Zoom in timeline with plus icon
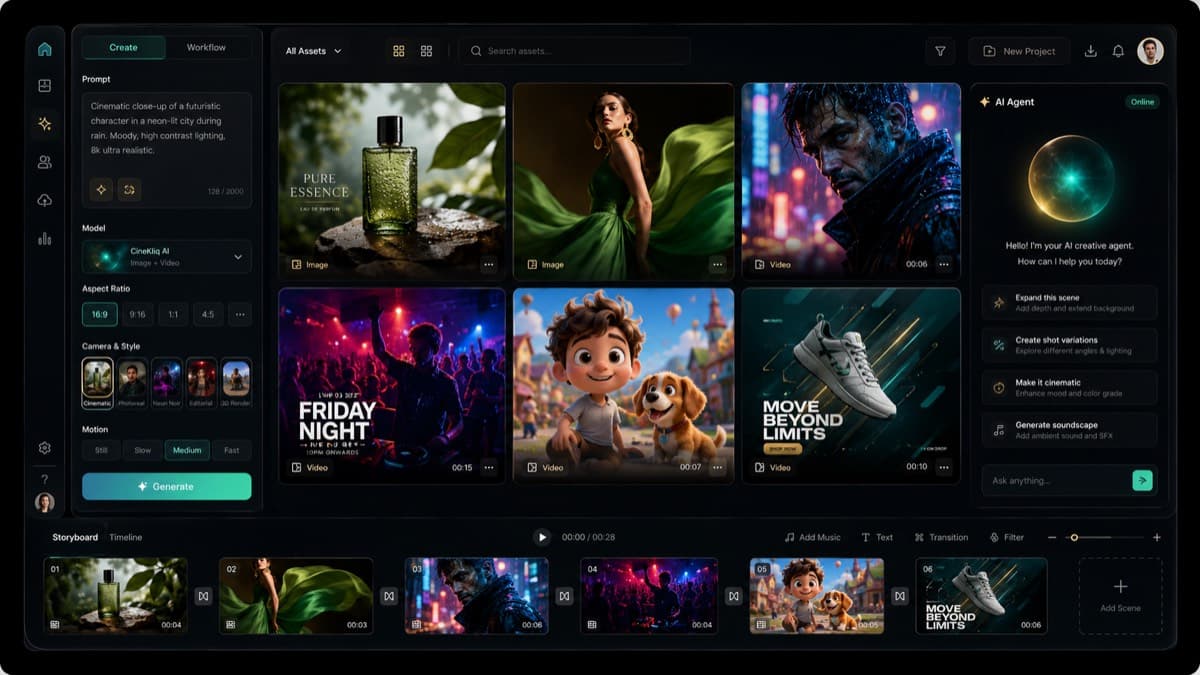The width and height of the screenshot is (1200, 675). [1157, 538]
